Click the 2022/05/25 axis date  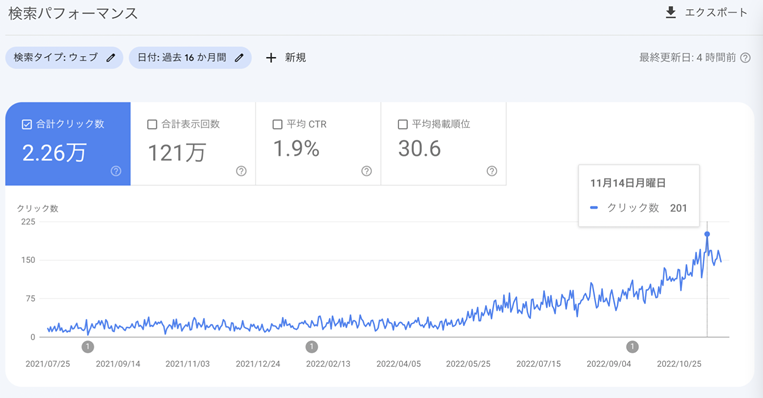[468, 364]
